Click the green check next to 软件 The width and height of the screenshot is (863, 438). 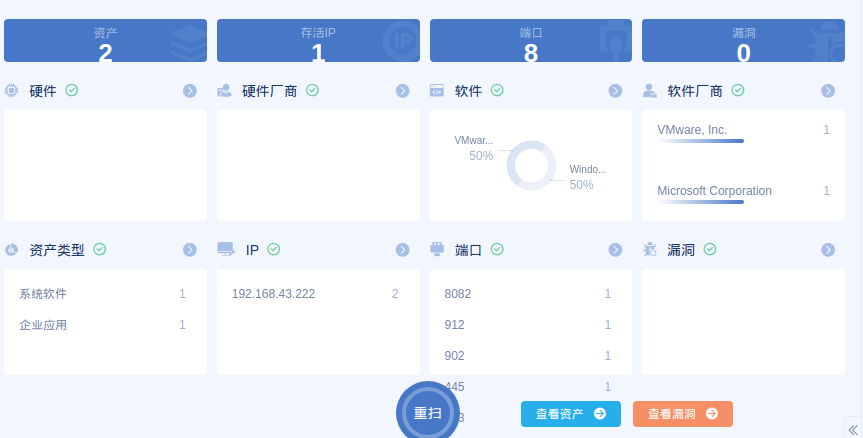point(497,90)
